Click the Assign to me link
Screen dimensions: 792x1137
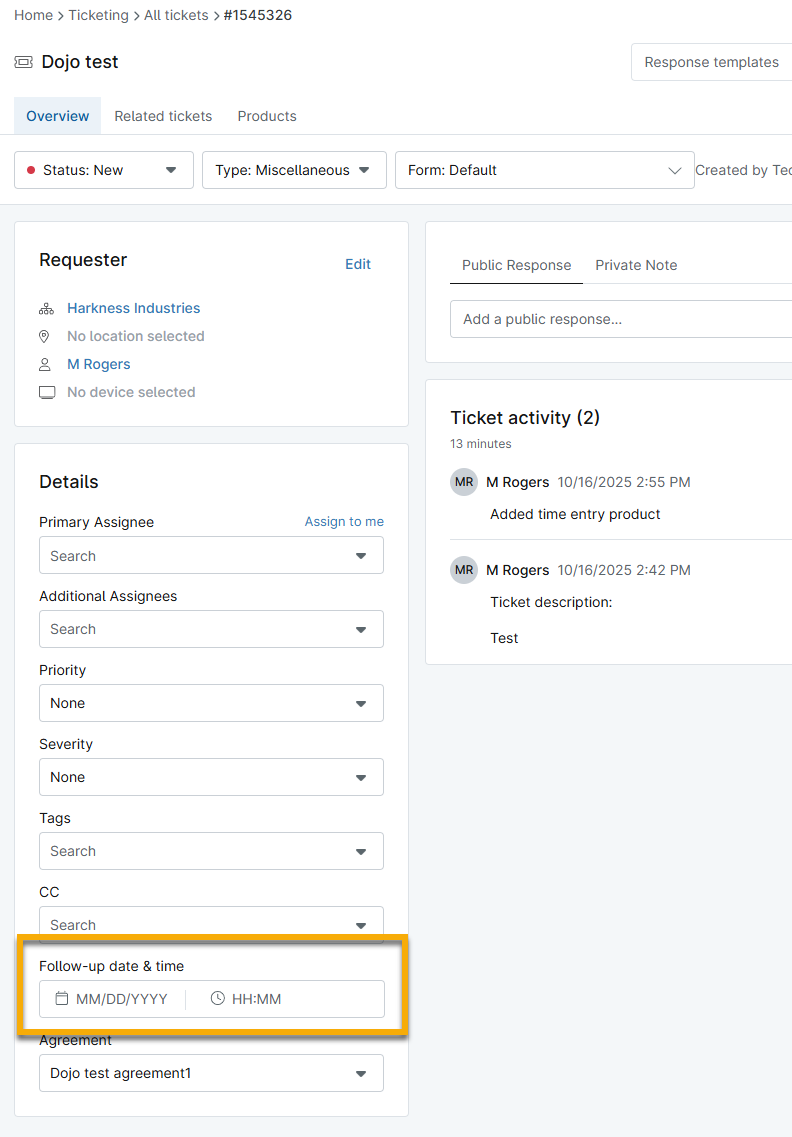tap(344, 521)
